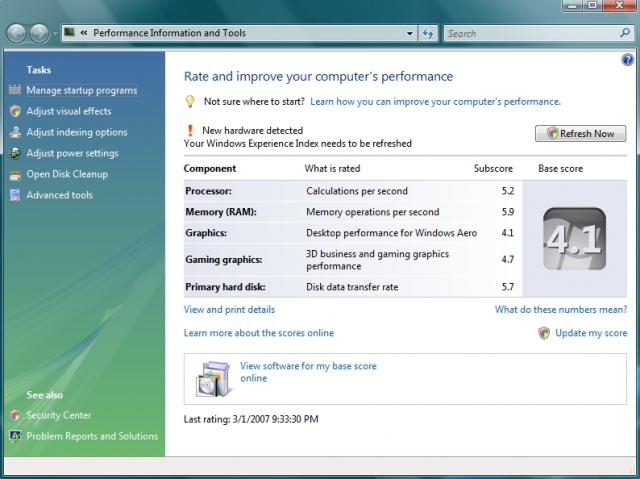Viewport: 640px width, 479px height.
Task: Click the magnifying glass search icon
Action: pyautogui.click(x=625, y=33)
